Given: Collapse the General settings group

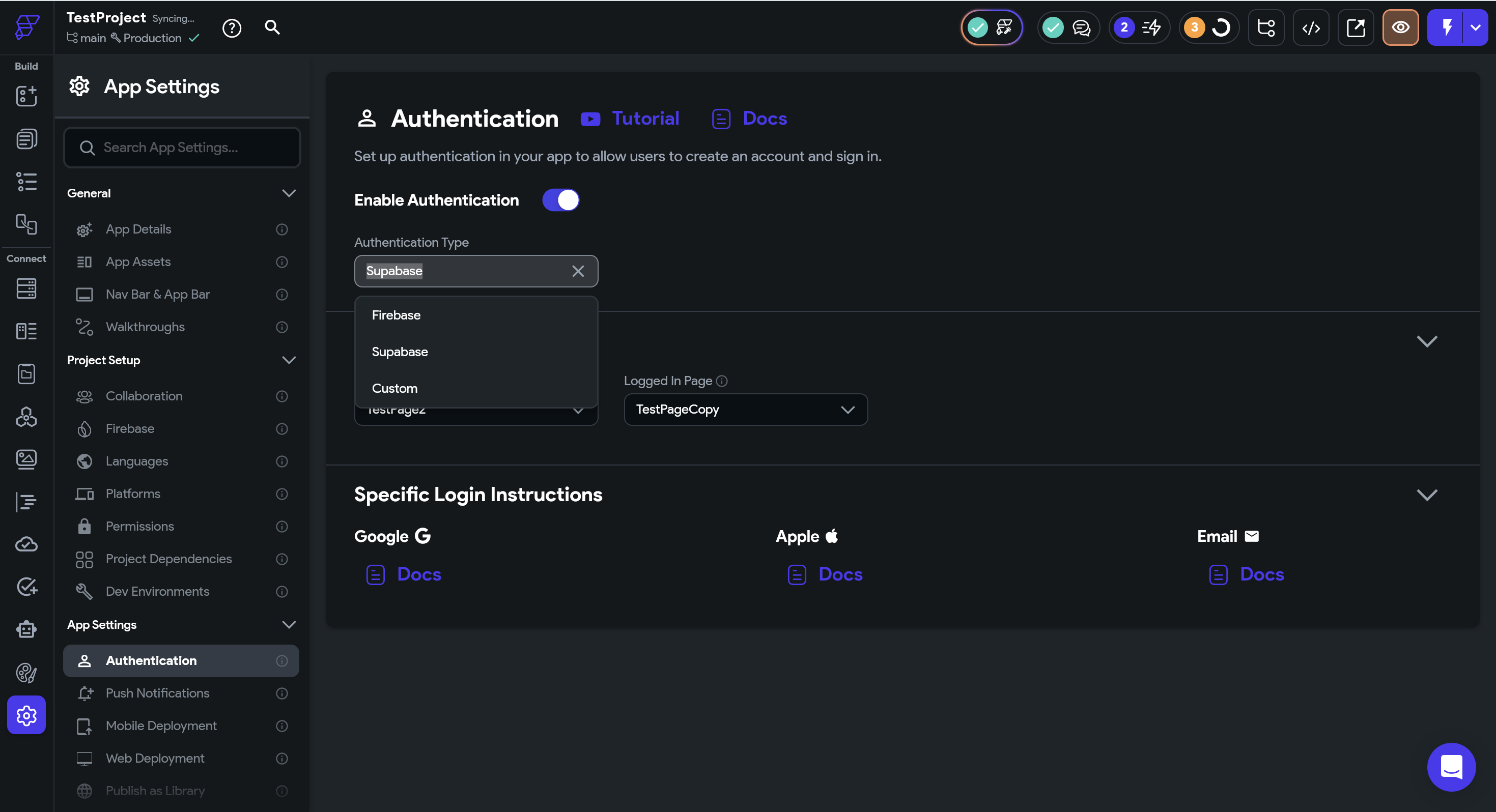Looking at the screenshot, I should coord(289,193).
